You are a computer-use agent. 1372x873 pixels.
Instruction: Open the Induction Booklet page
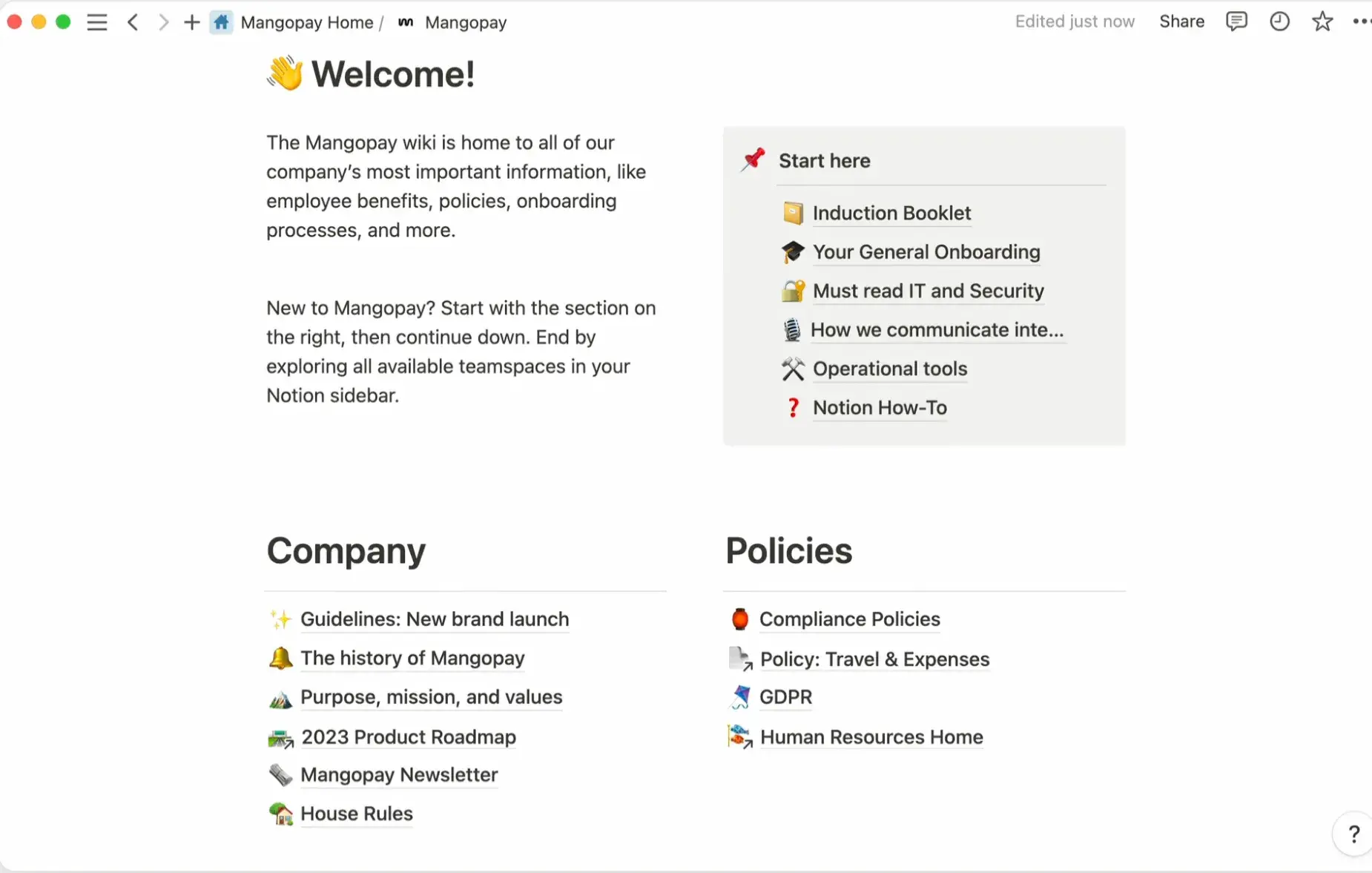point(891,214)
